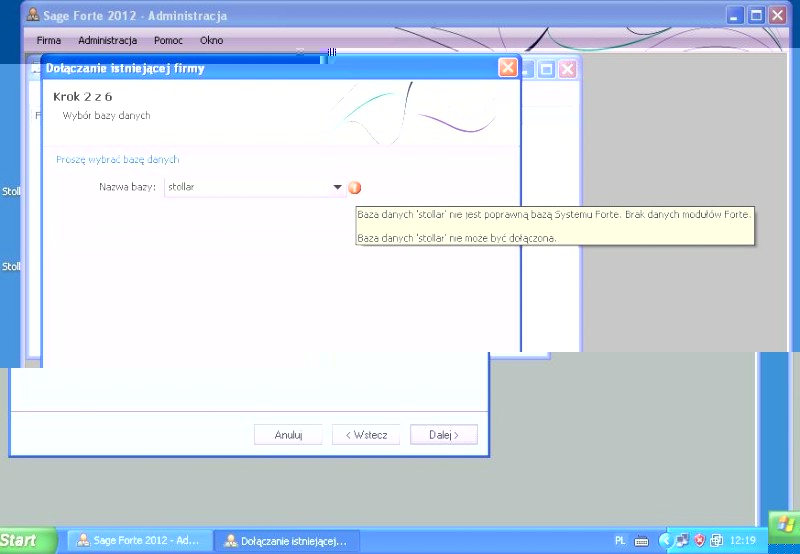Viewport: 800px width, 554px height.
Task: Switch the PL input language indicator
Action: tap(620, 540)
